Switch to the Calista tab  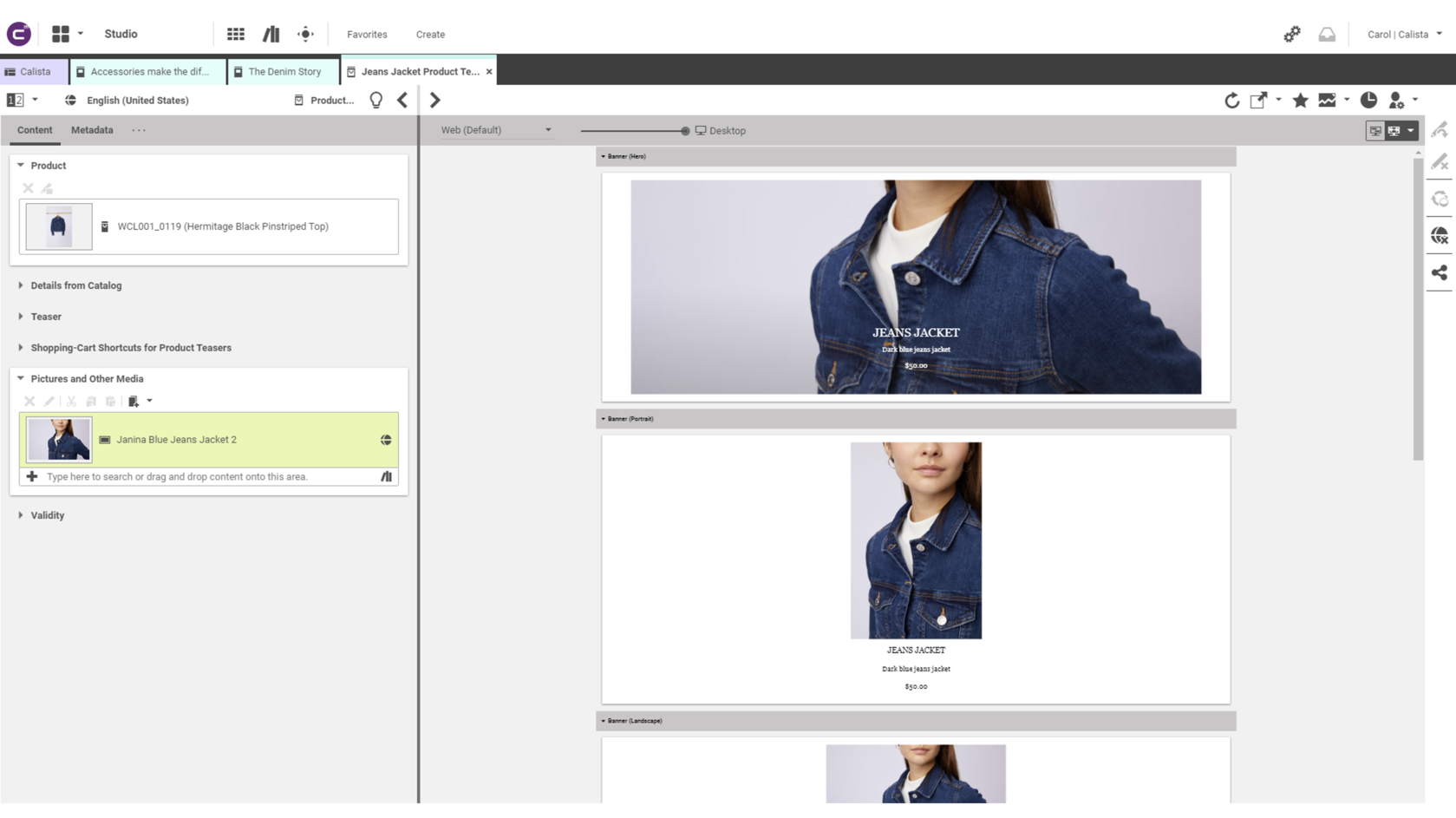pyautogui.click(x=34, y=71)
